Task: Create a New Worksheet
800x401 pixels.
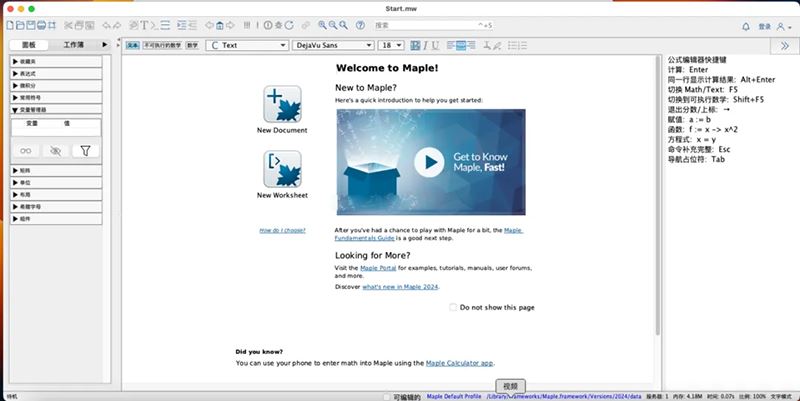Action: pyautogui.click(x=282, y=174)
